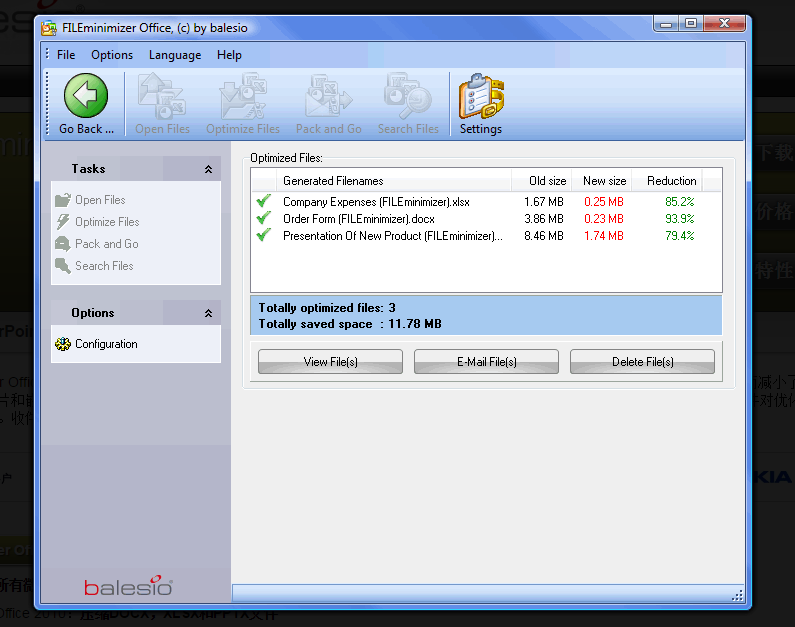Click the Pack and Go toolbar icon
This screenshot has width=795, height=627.
(x=329, y=96)
